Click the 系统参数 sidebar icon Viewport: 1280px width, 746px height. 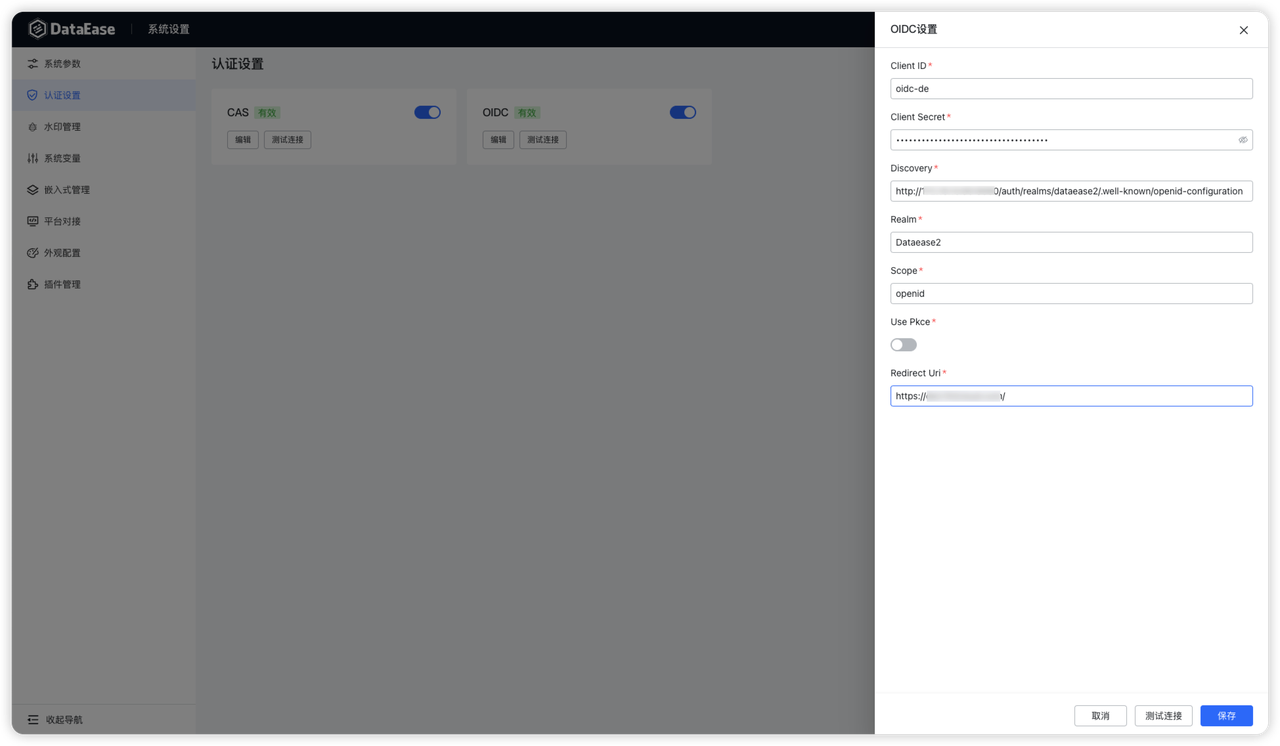pos(32,64)
